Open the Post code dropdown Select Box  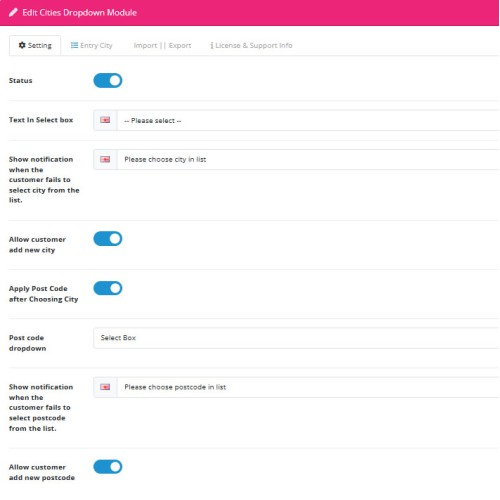coord(296,338)
